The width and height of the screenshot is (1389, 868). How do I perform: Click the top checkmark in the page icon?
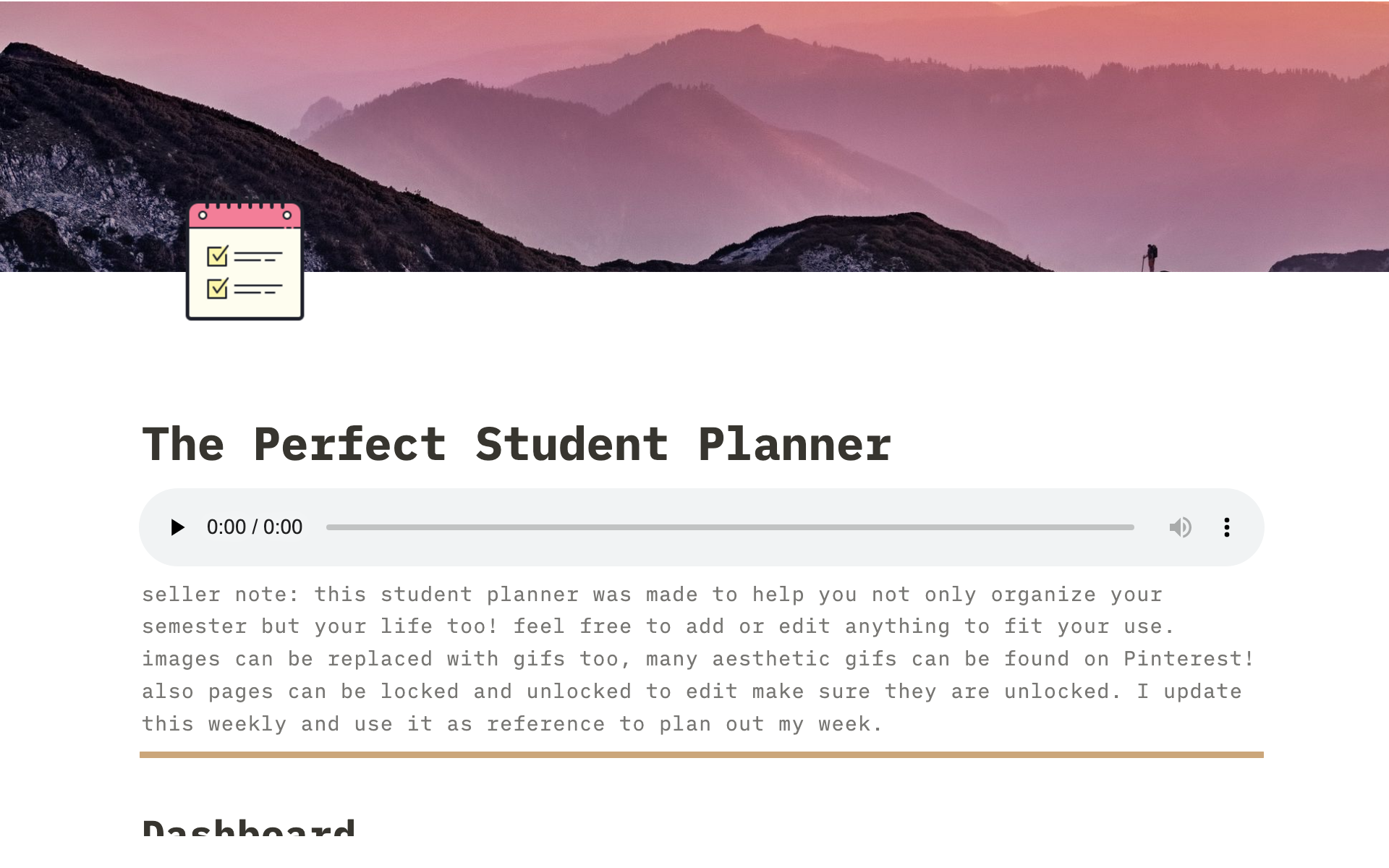pos(217,256)
